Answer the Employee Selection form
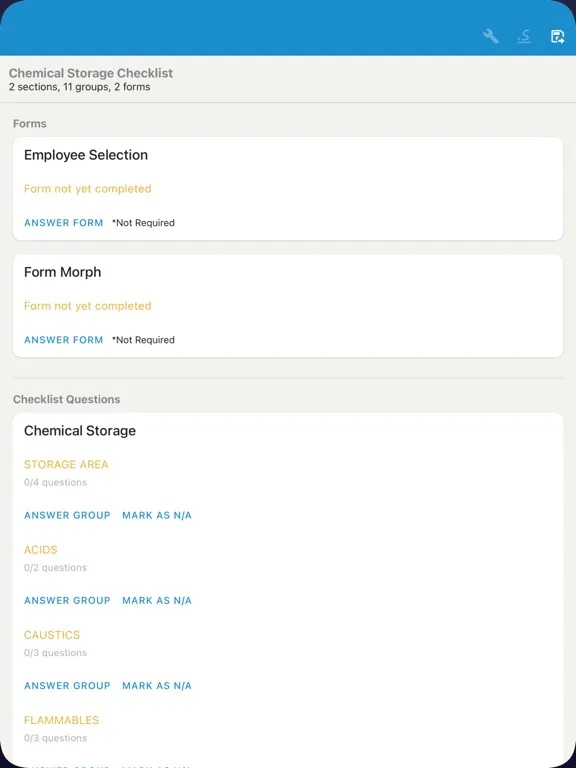Viewport: 576px width, 768px height. (64, 223)
